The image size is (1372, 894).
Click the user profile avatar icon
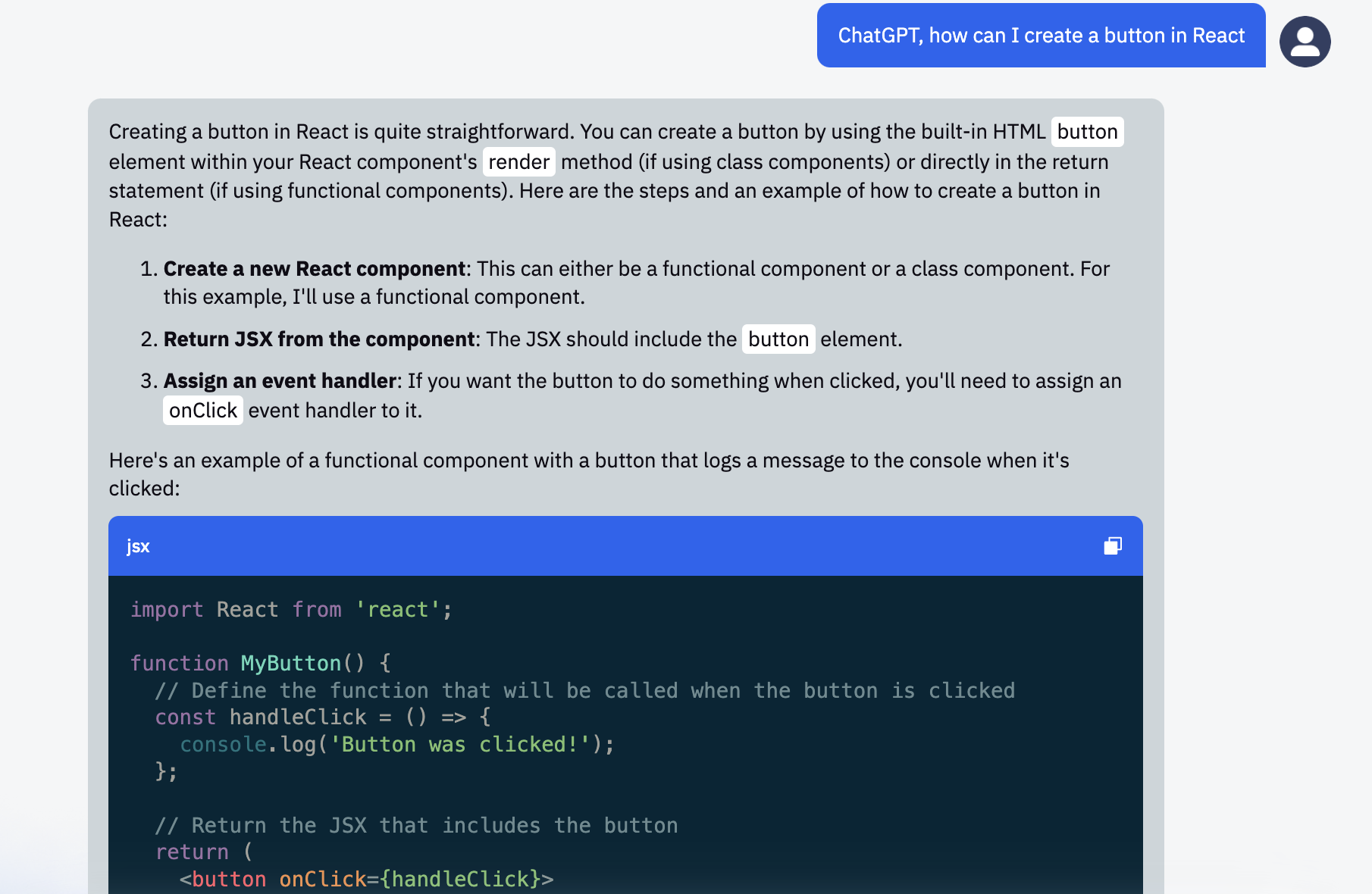(1305, 42)
